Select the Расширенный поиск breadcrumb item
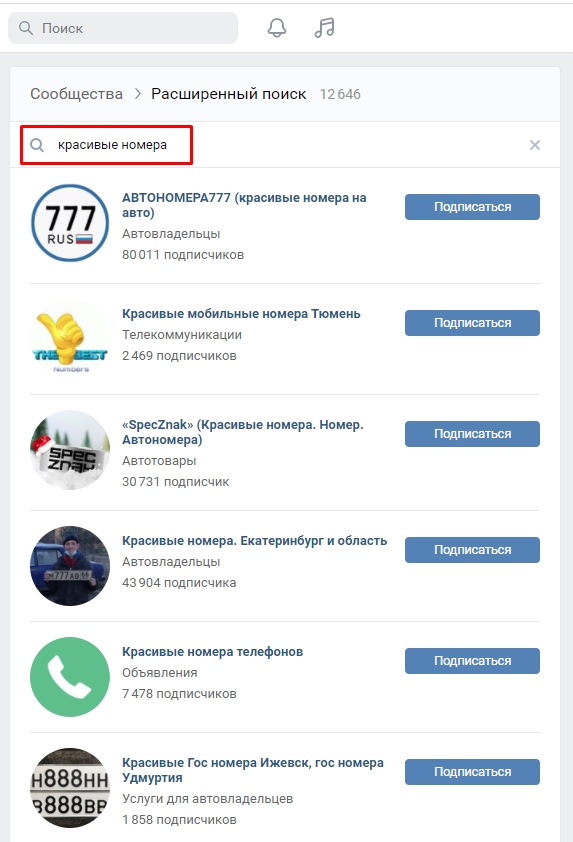This screenshot has width=573, height=842. point(228,94)
